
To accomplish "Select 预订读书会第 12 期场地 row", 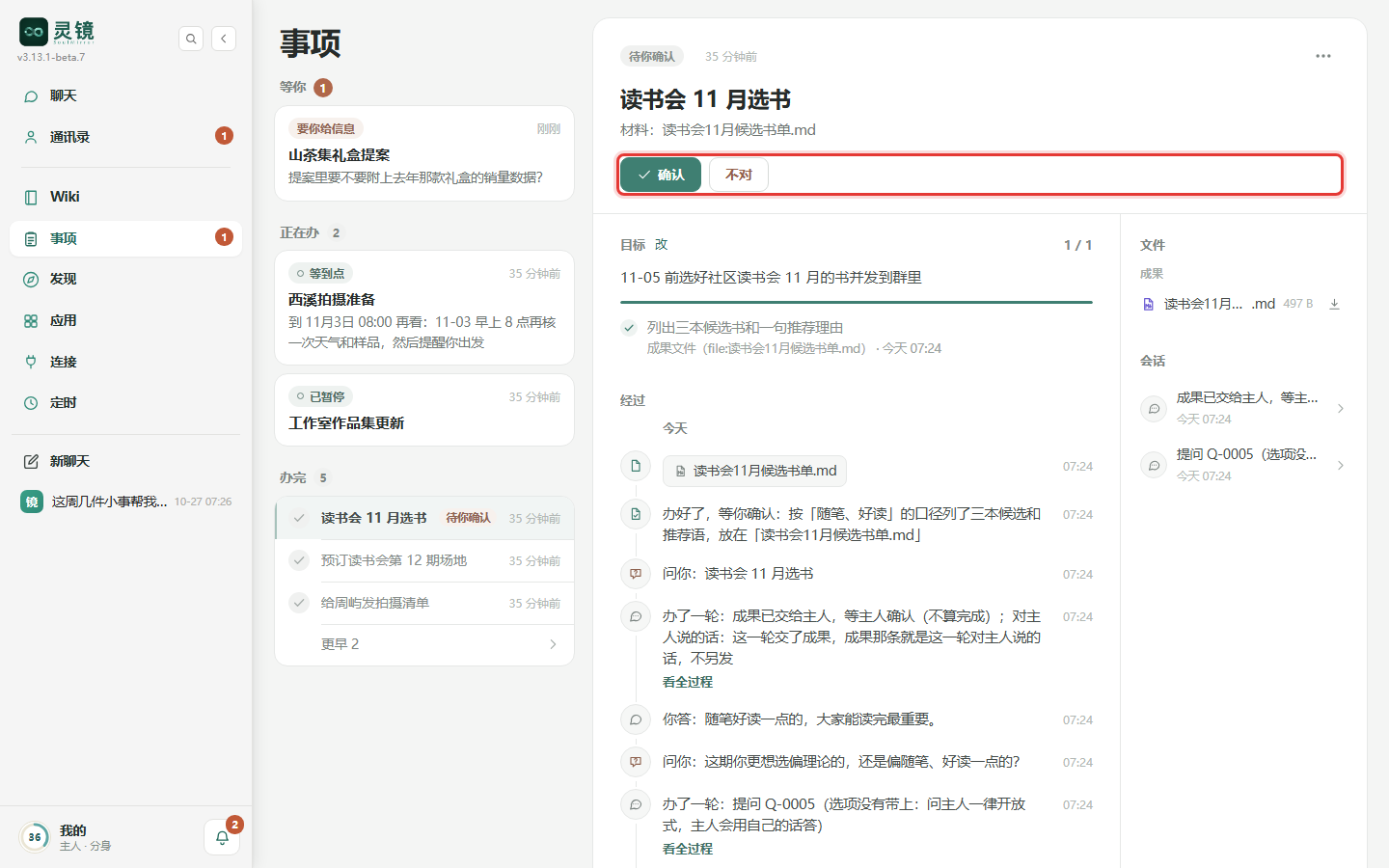I will 424,560.
